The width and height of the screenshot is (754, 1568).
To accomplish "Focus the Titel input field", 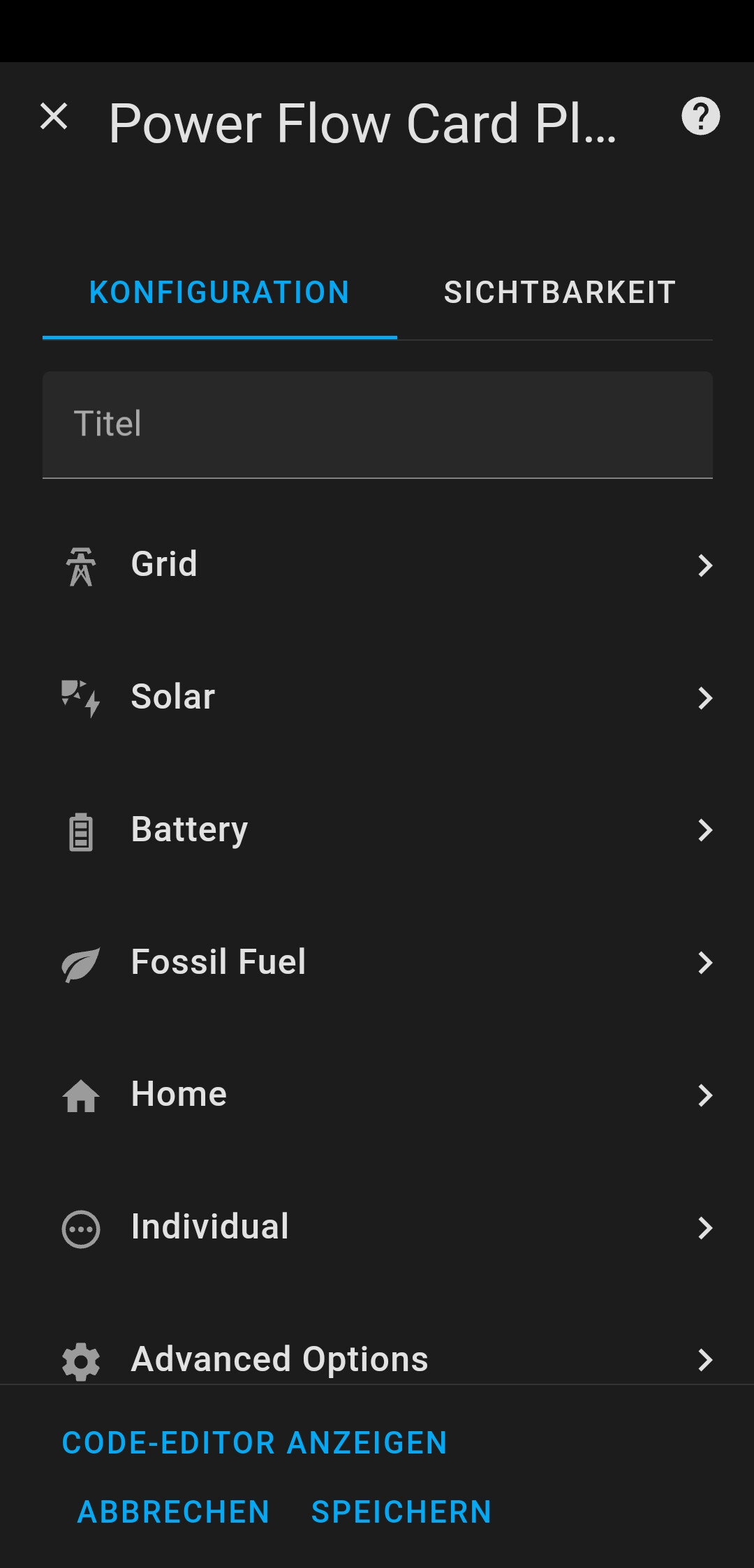I will tap(377, 424).
